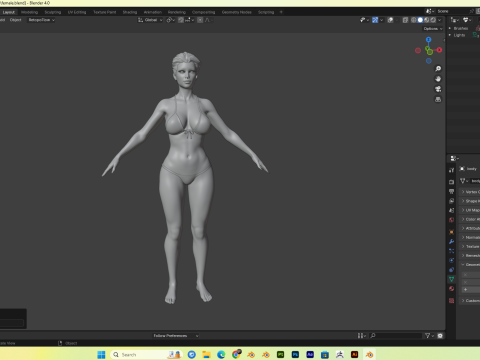Viewport: 480px width, 360px height.
Task: Open the Texture properties tab
Action: 451,301
